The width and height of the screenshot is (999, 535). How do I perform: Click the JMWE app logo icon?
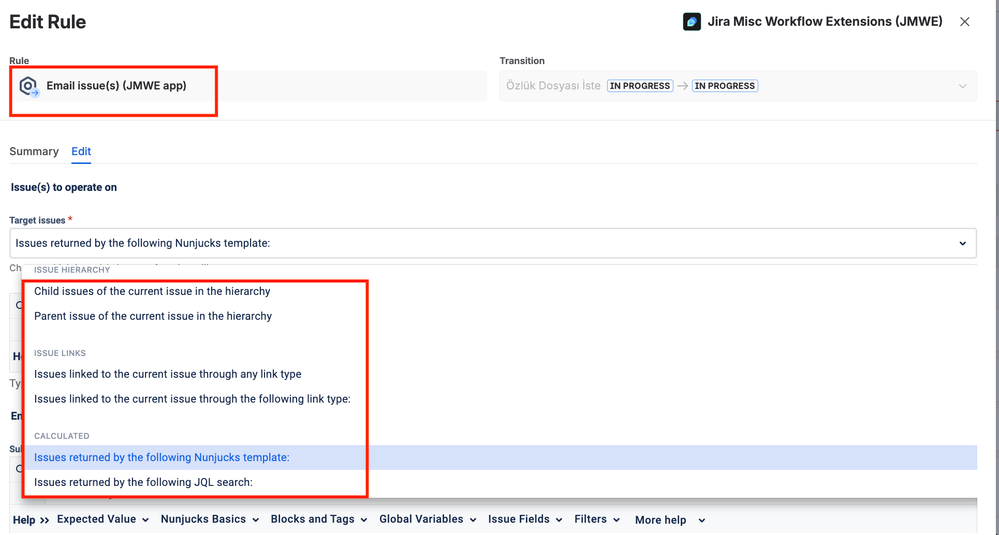[692, 22]
